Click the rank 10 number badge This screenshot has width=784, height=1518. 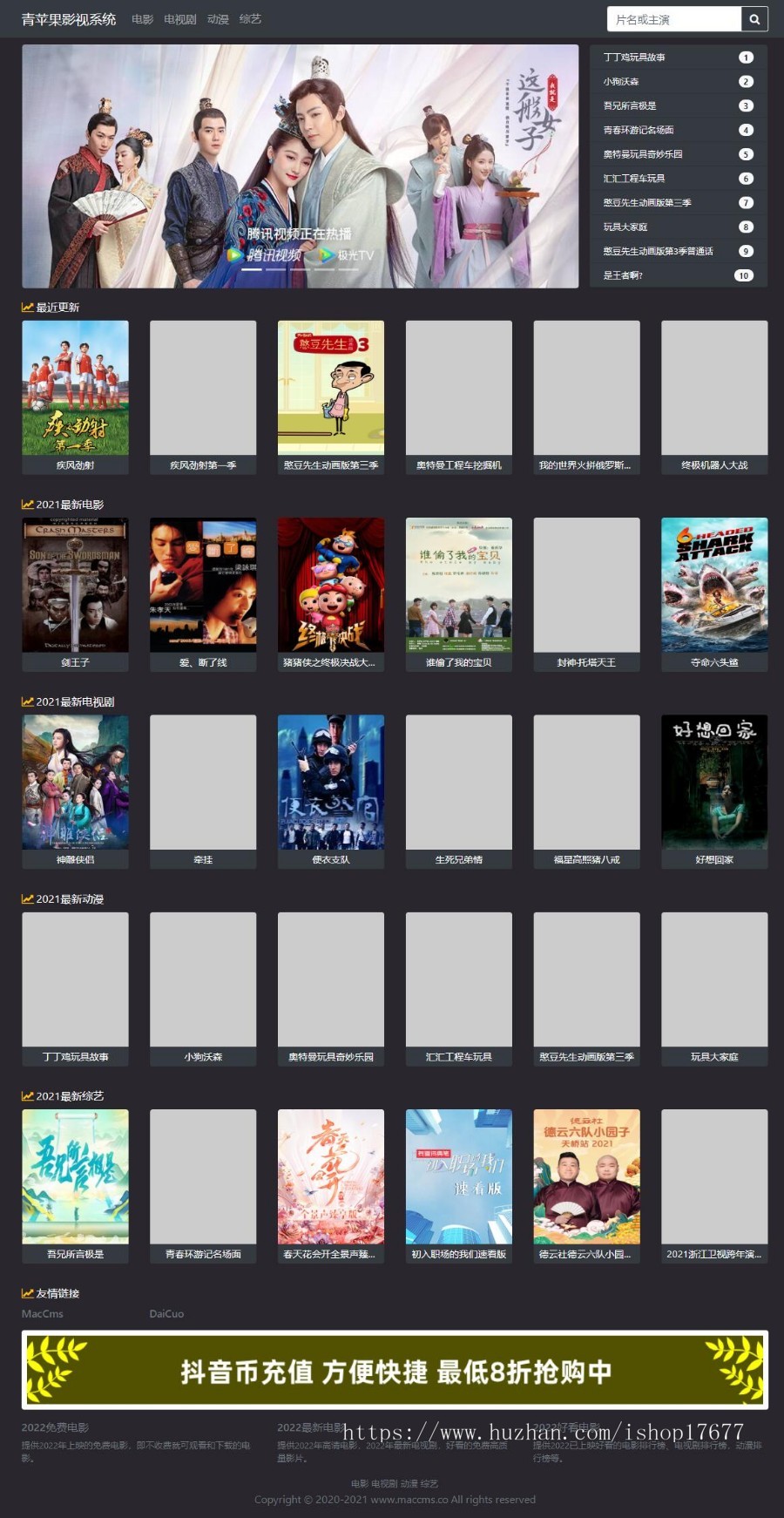(744, 275)
